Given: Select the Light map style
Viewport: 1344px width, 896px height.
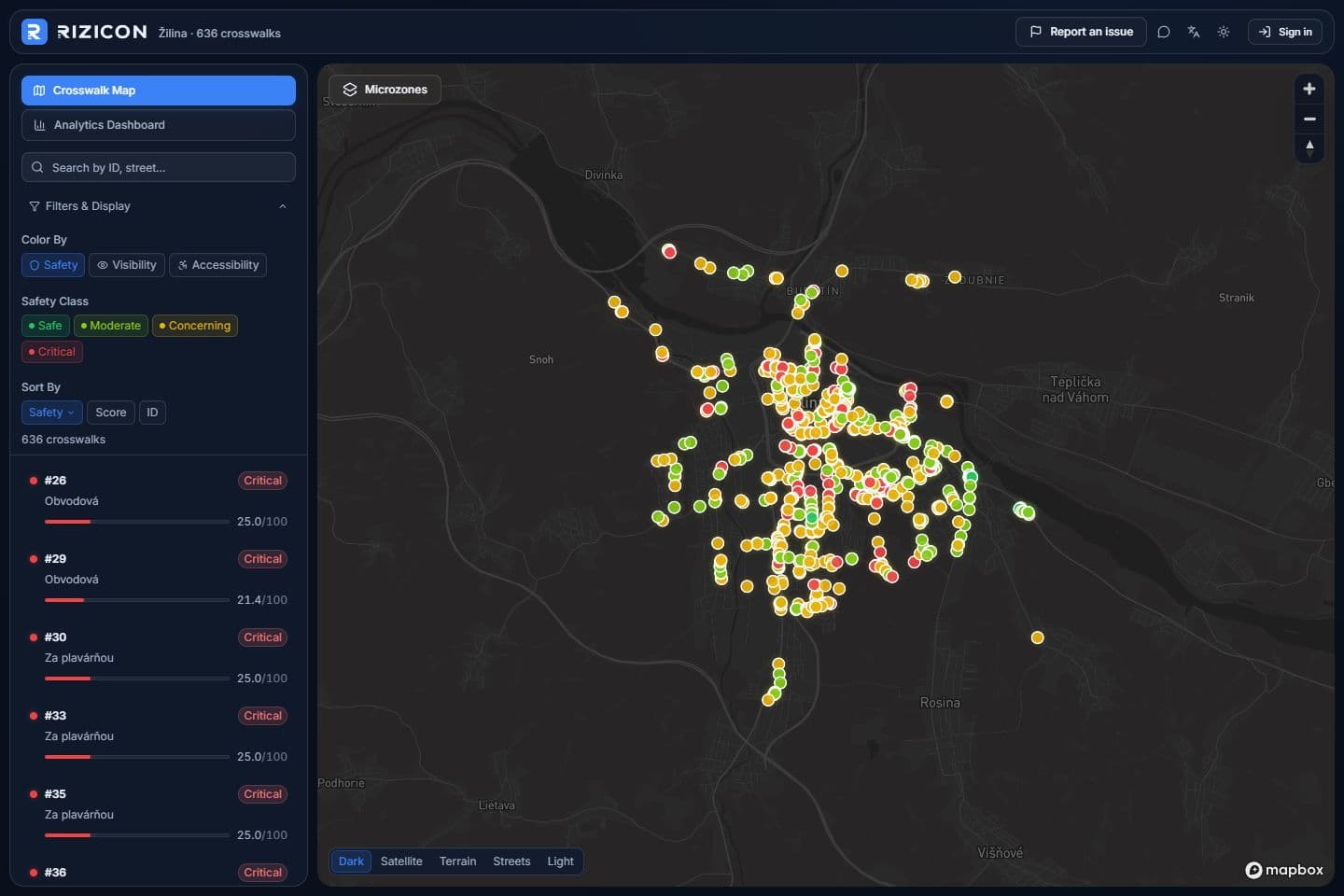Looking at the screenshot, I should coord(560,861).
